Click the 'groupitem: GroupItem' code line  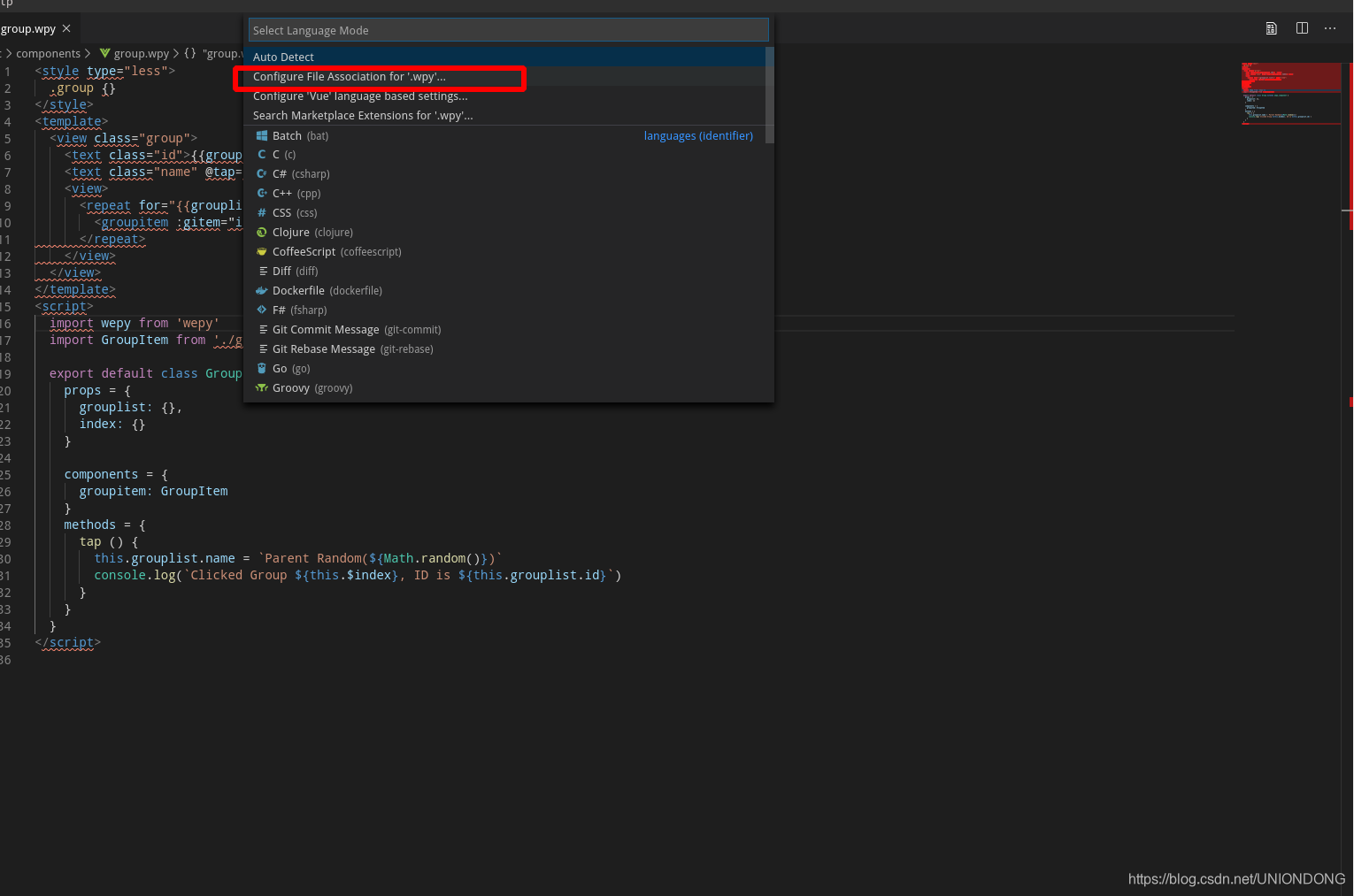(153, 491)
